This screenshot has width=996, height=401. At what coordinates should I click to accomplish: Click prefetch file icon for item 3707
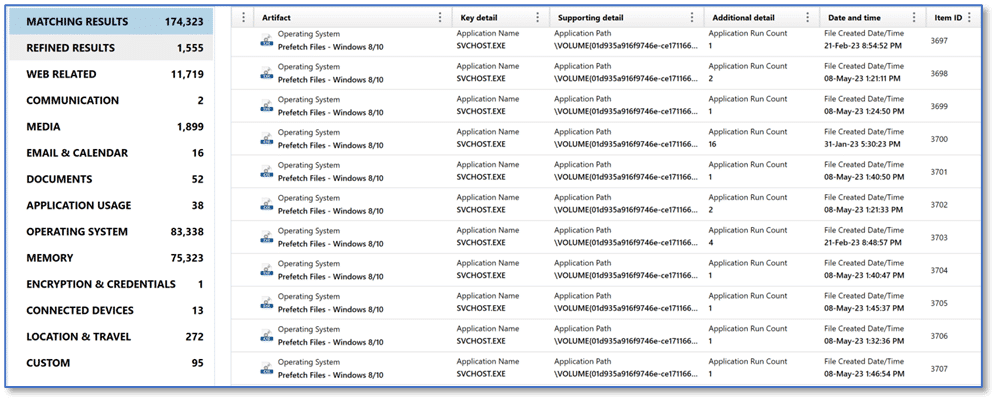[267, 369]
